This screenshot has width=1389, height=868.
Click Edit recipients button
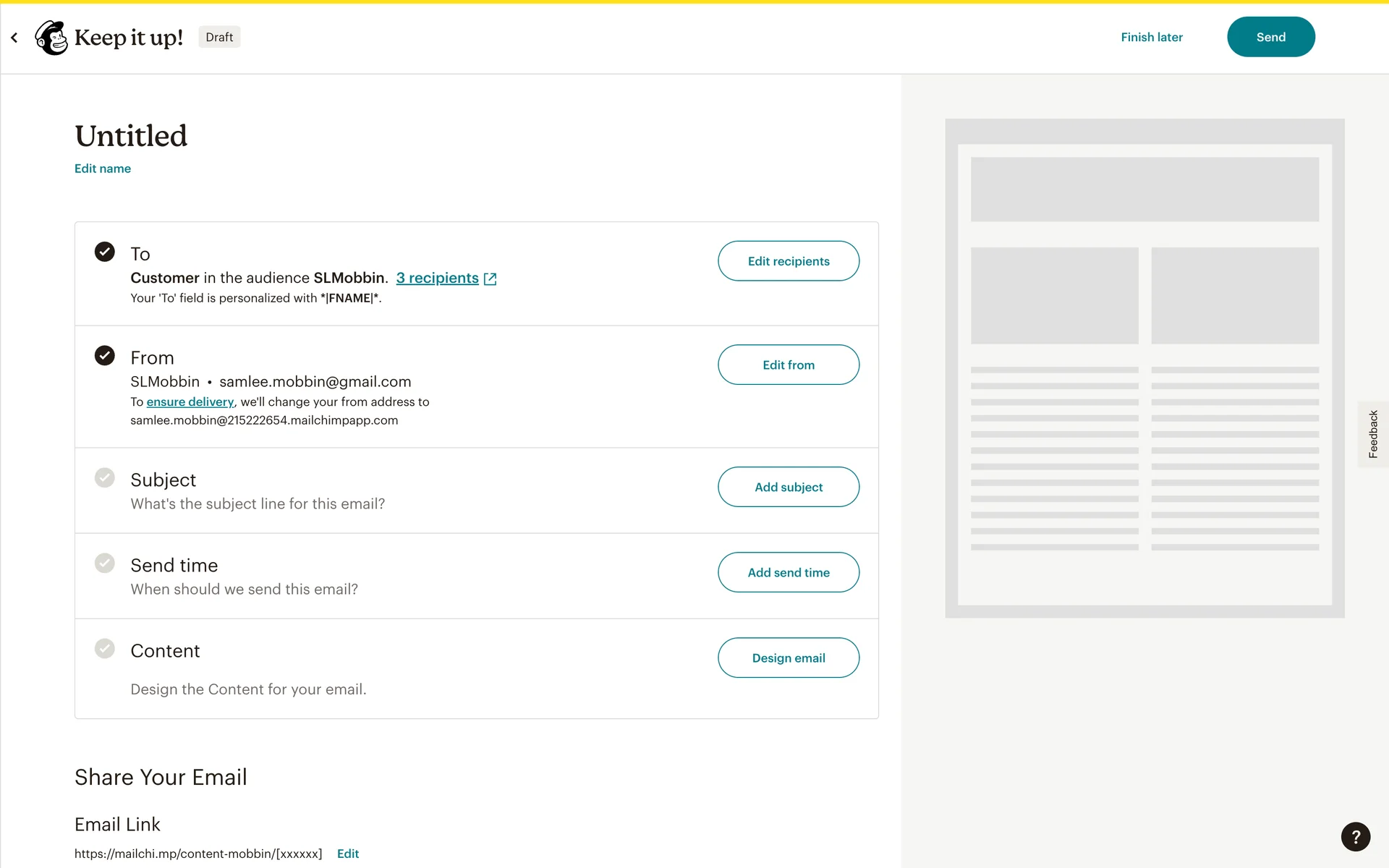click(x=789, y=261)
